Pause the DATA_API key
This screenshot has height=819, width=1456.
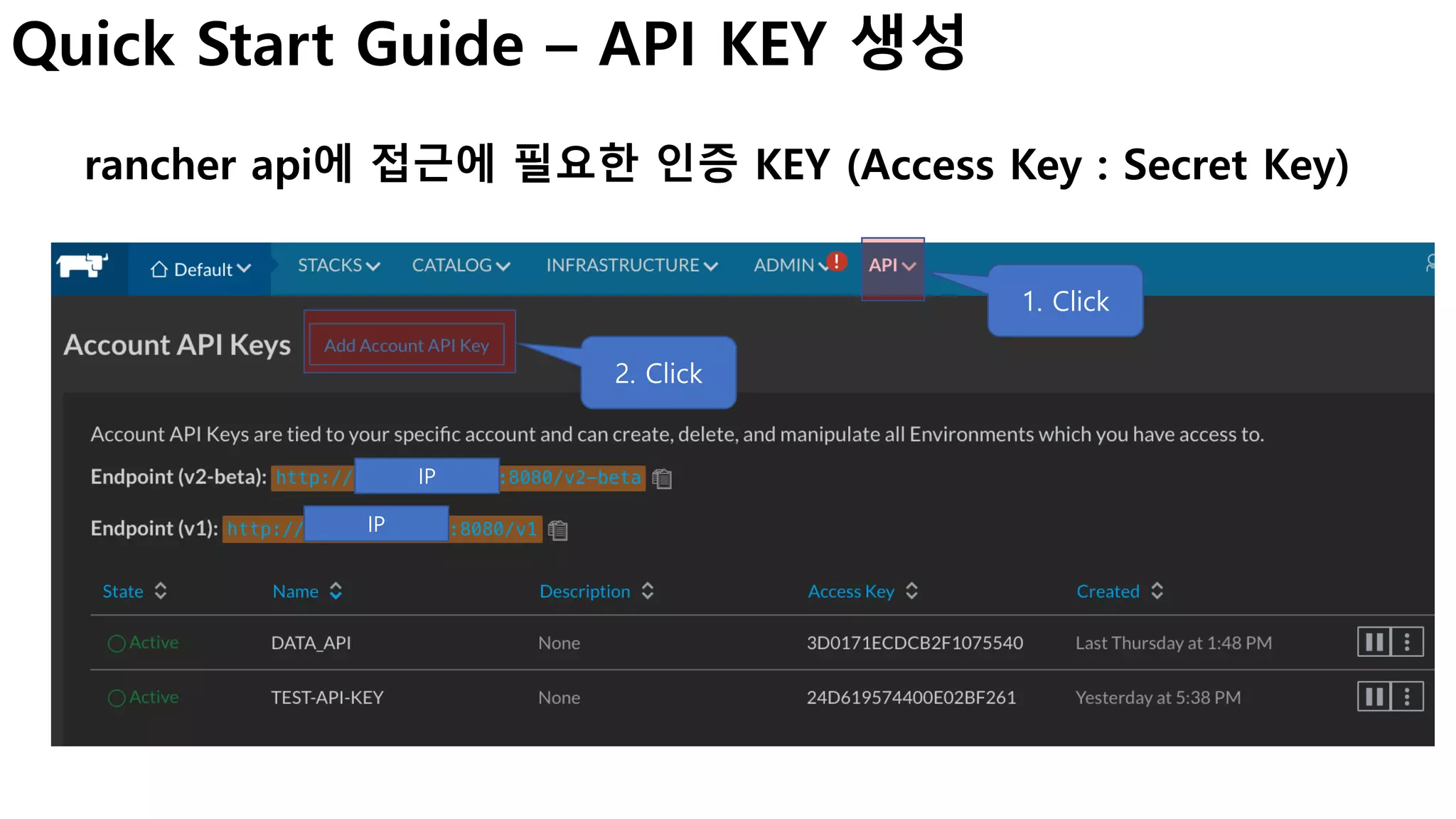tap(1374, 642)
